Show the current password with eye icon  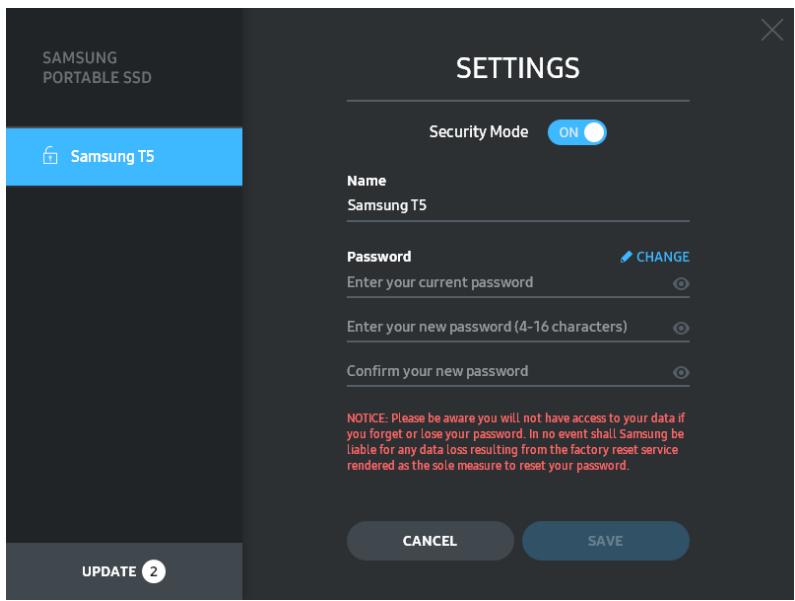681,284
